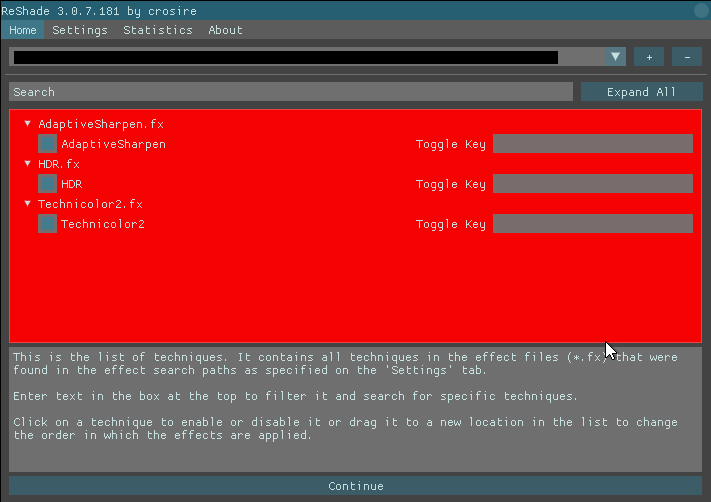
Task: Collapse the AdaptiveSharpen.fx tree node
Action: click(x=28, y=124)
